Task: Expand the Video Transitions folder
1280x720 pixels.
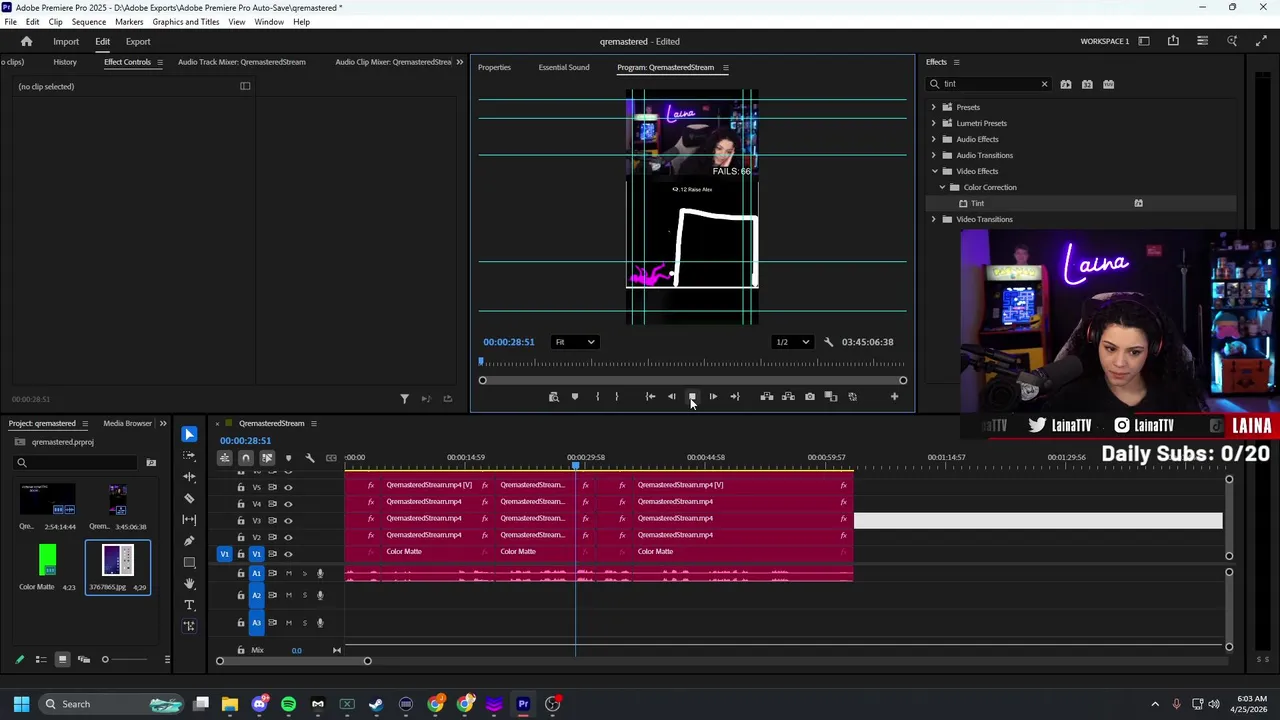Action: pos(934,219)
